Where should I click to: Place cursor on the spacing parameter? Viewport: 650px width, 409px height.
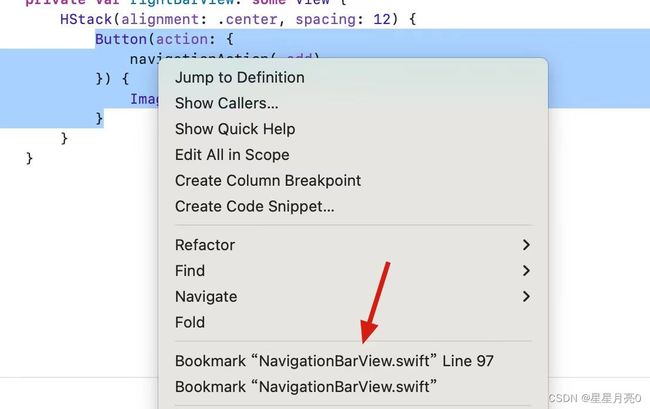pyautogui.click(x=325, y=19)
